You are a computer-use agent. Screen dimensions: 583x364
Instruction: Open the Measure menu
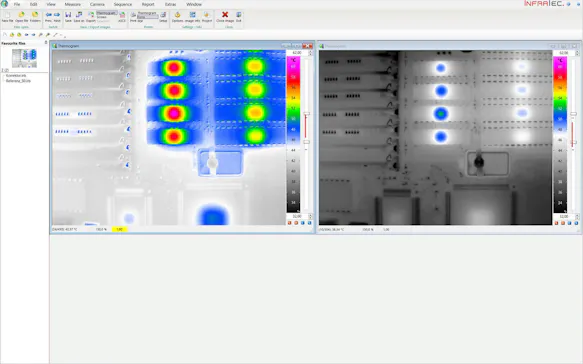pos(73,4)
